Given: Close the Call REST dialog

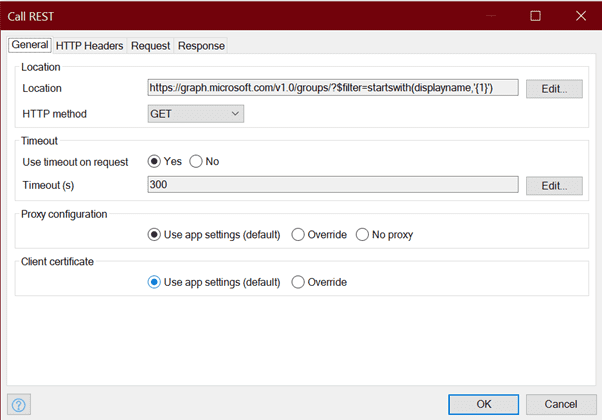Looking at the screenshot, I should pos(581,16).
